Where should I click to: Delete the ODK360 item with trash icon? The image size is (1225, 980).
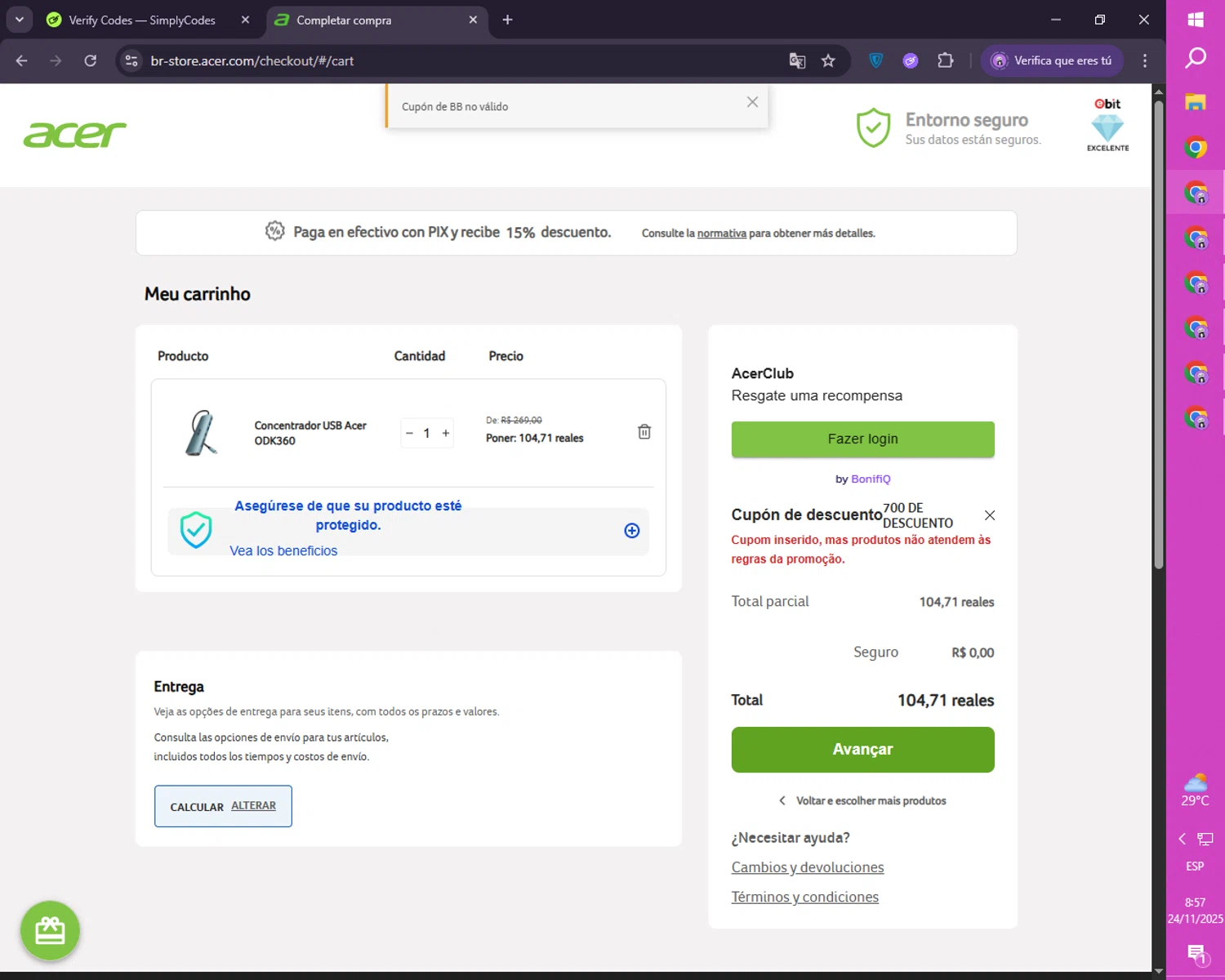point(644,432)
